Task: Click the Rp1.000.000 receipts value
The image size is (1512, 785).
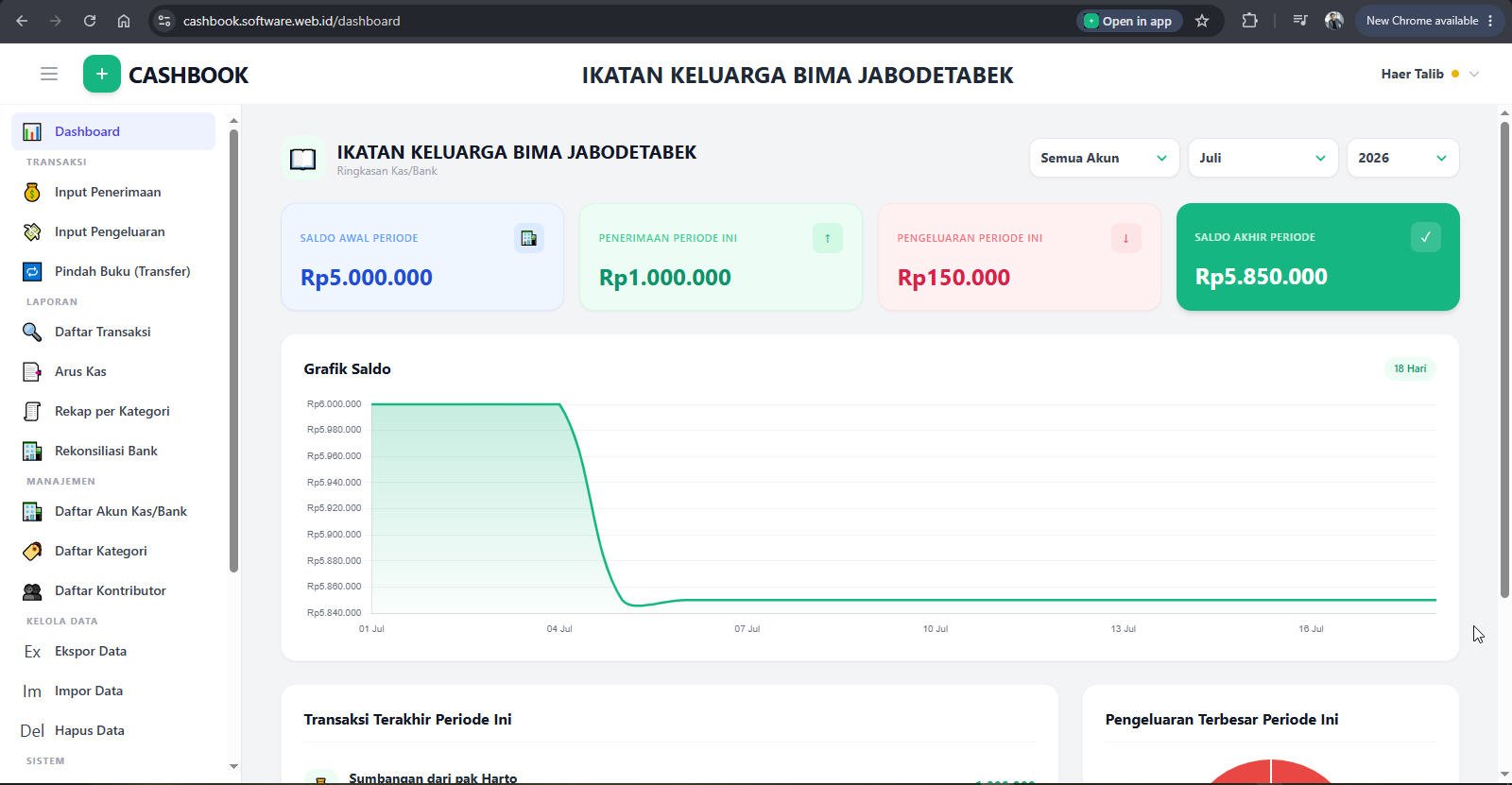Action: pyautogui.click(x=664, y=277)
